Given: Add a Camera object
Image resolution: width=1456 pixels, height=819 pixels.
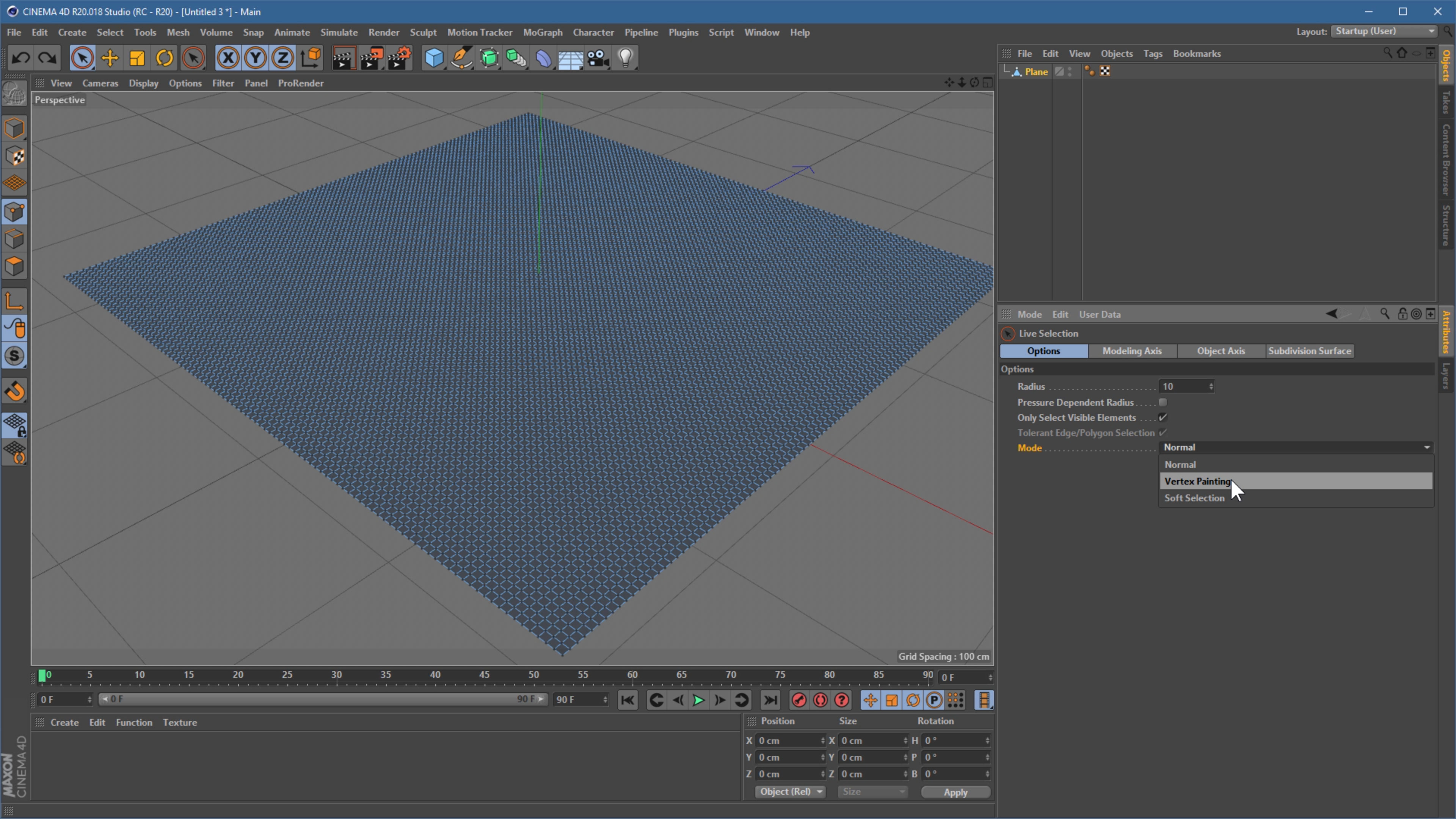Looking at the screenshot, I should [598, 58].
